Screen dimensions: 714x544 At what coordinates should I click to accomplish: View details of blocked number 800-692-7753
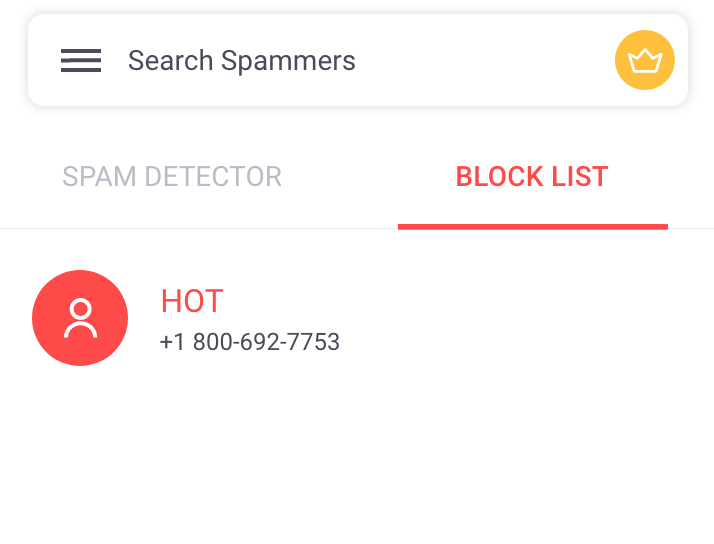tap(250, 341)
